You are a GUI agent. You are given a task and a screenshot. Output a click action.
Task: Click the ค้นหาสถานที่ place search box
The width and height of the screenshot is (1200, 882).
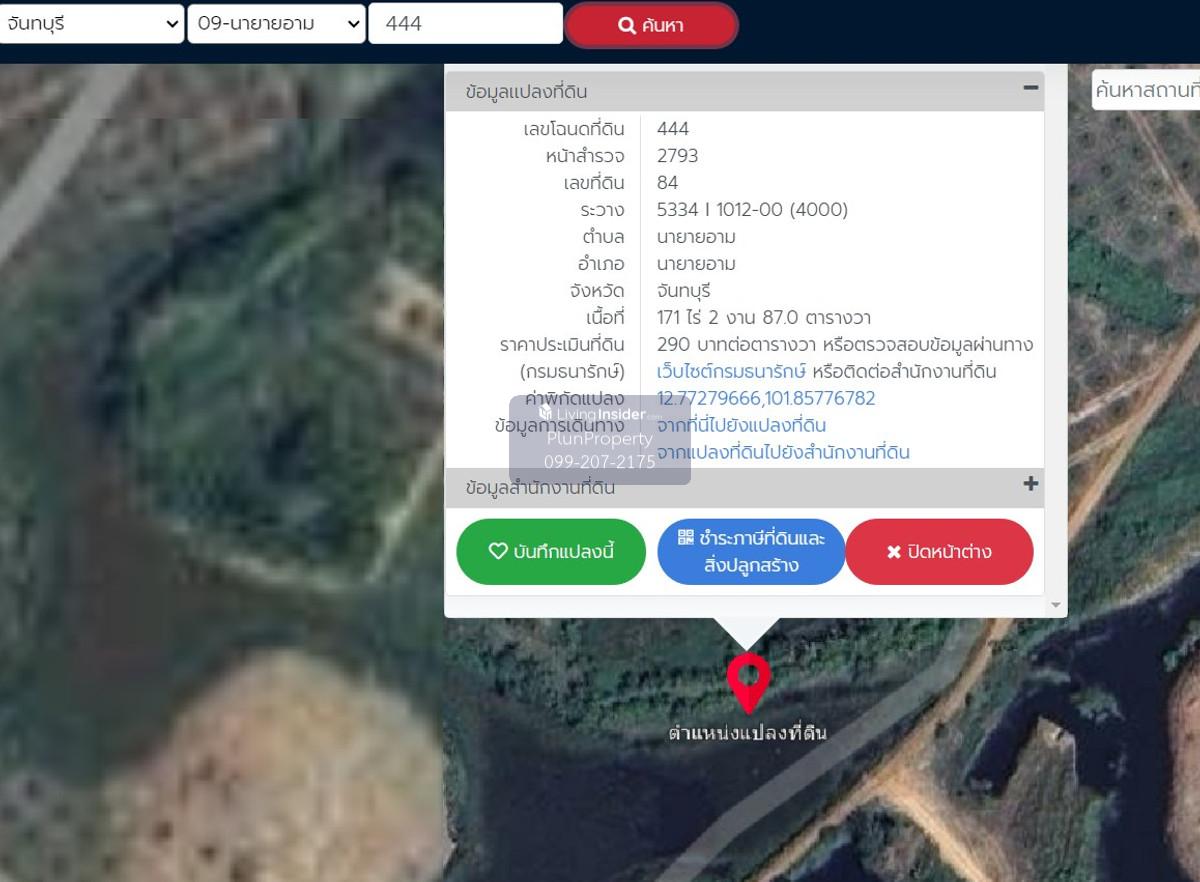pyautogui.click(x=1146, y=91)
